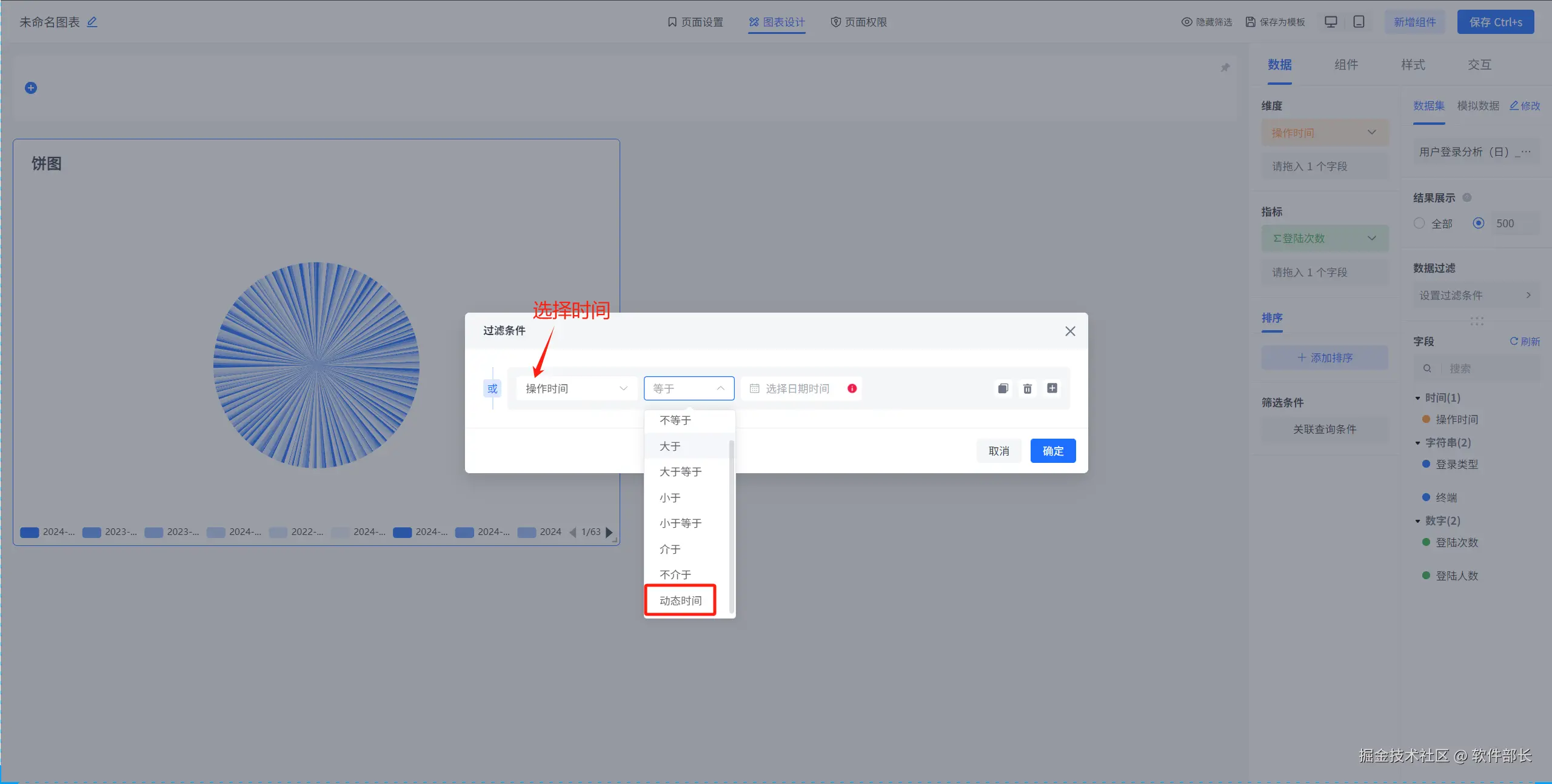Click the 确定 button
Screen dimensions: 1552x784
click(x=1053, y=451)
